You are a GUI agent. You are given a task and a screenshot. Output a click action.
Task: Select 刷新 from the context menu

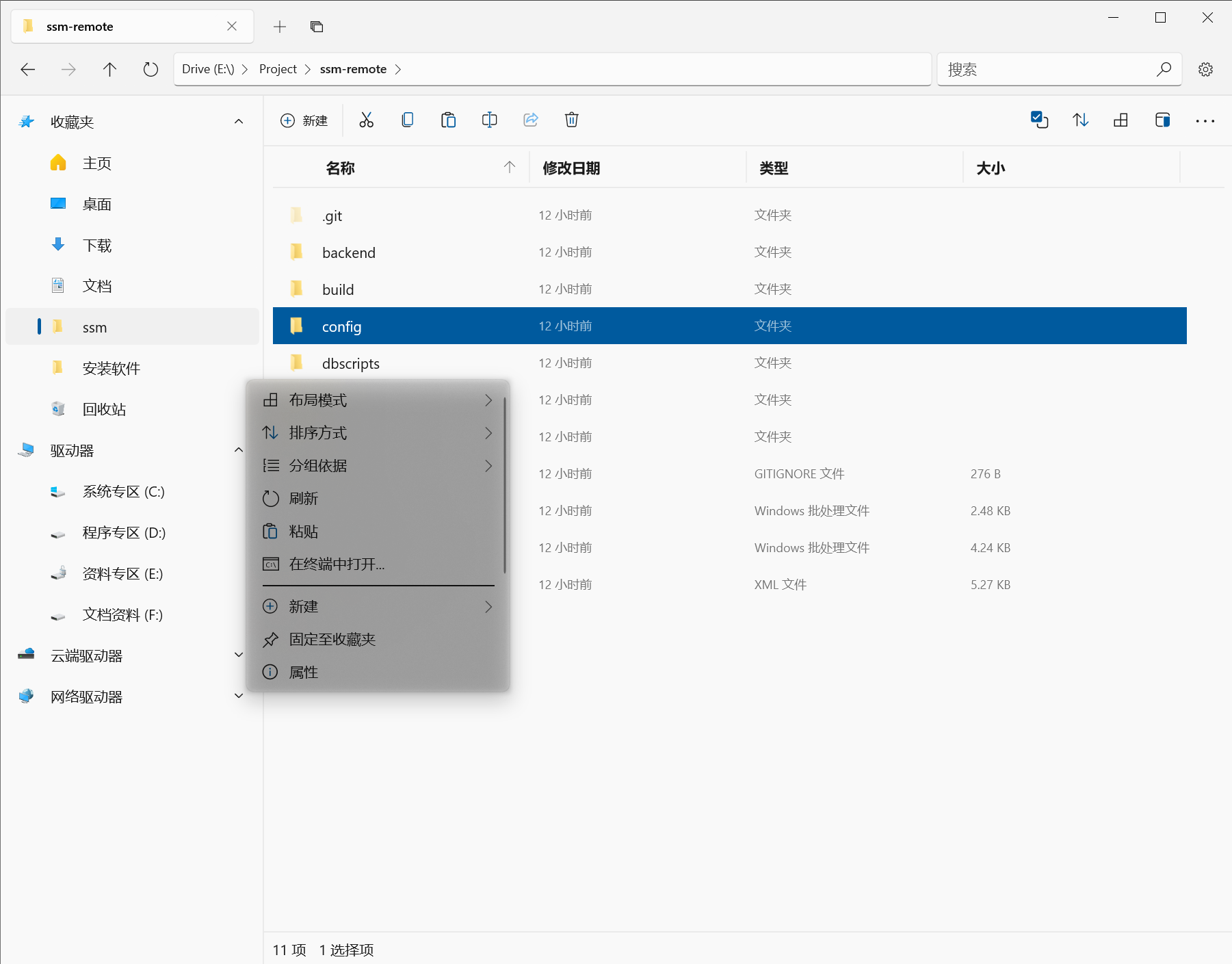[x=303, y=498]
